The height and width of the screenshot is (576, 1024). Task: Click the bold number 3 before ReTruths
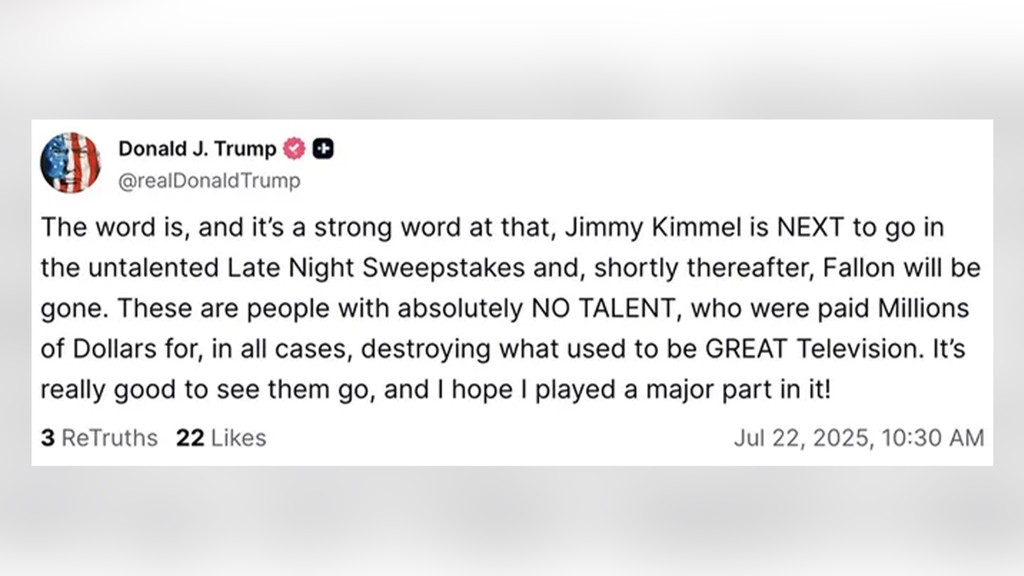(48, 438)
